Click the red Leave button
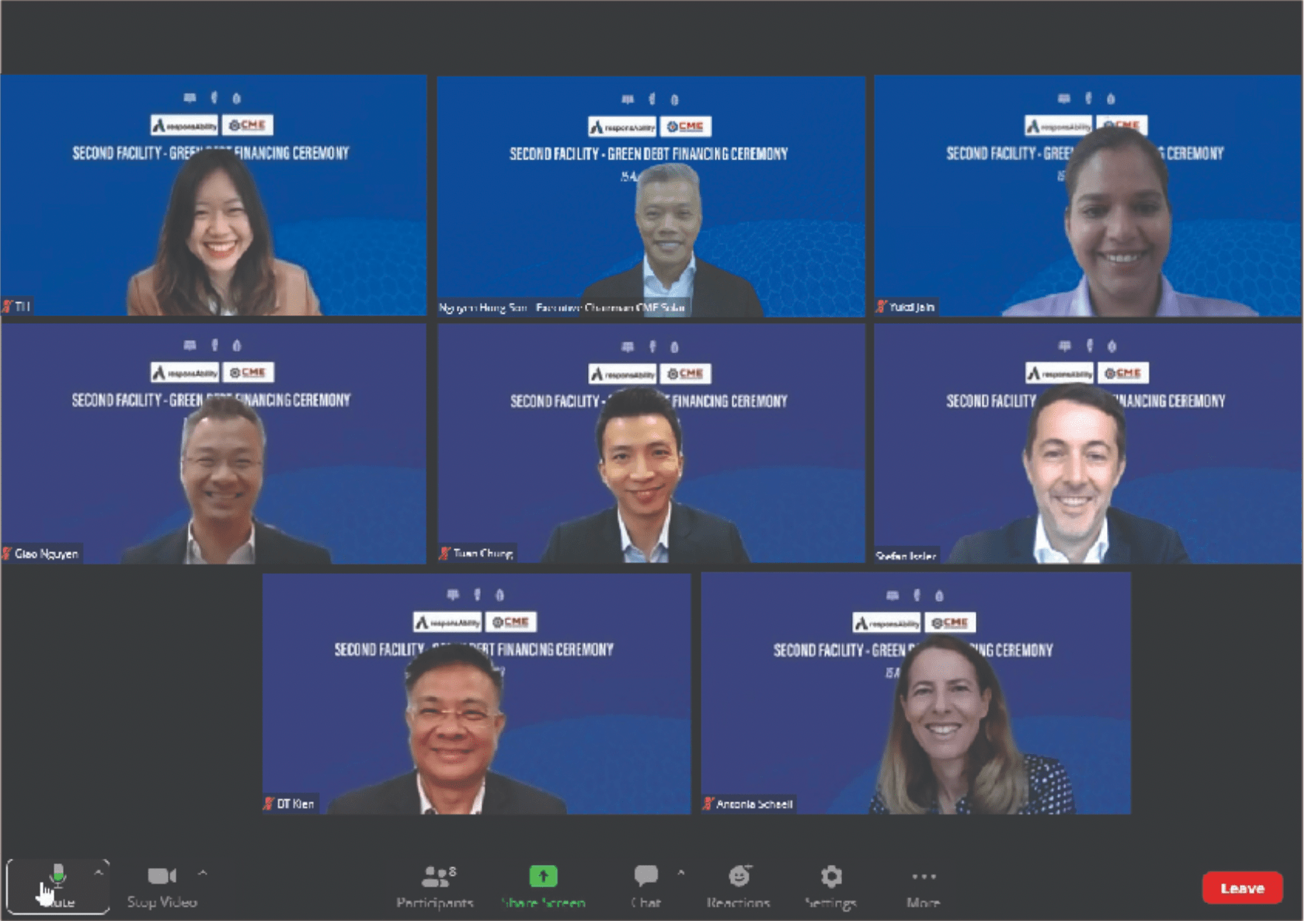1305x924 pixels. coord(1241,888)
